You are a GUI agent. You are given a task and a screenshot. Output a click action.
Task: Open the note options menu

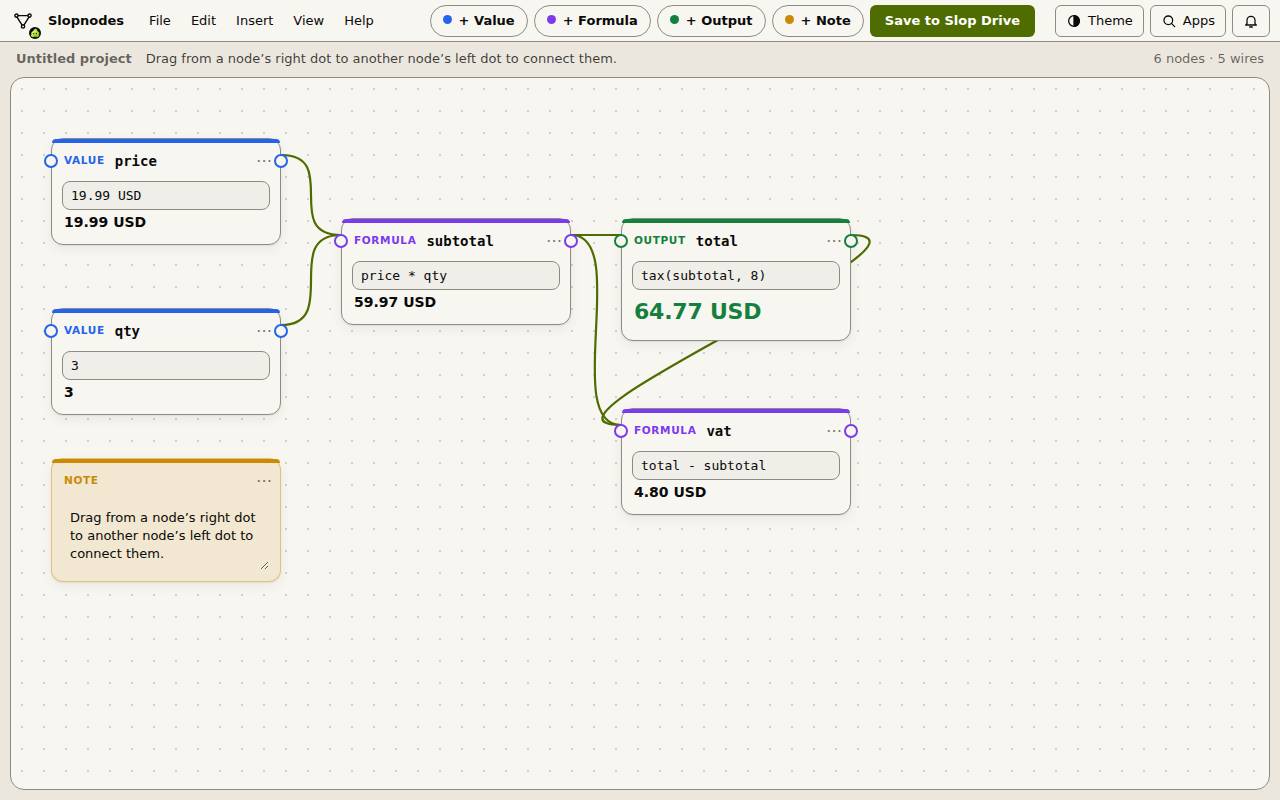coord(264,481)
